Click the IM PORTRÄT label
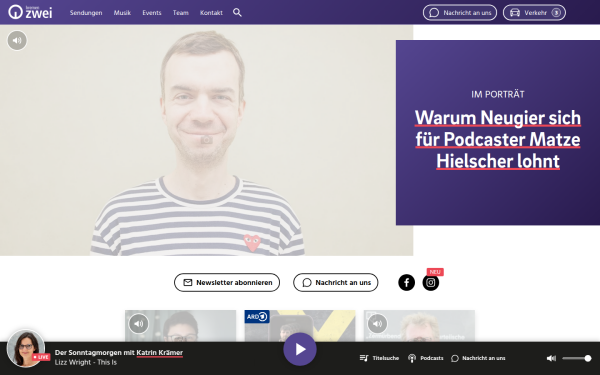This screenshot has width=600, height=375. click(498, 95)
